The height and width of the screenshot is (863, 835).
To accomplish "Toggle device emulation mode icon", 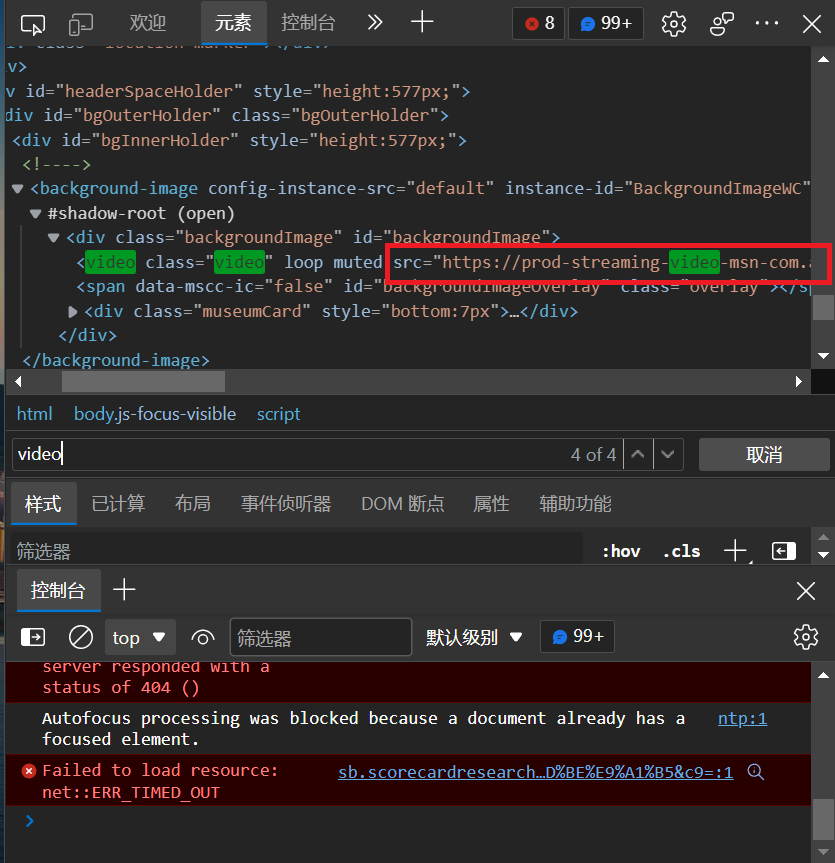I will tap(81, 24).
